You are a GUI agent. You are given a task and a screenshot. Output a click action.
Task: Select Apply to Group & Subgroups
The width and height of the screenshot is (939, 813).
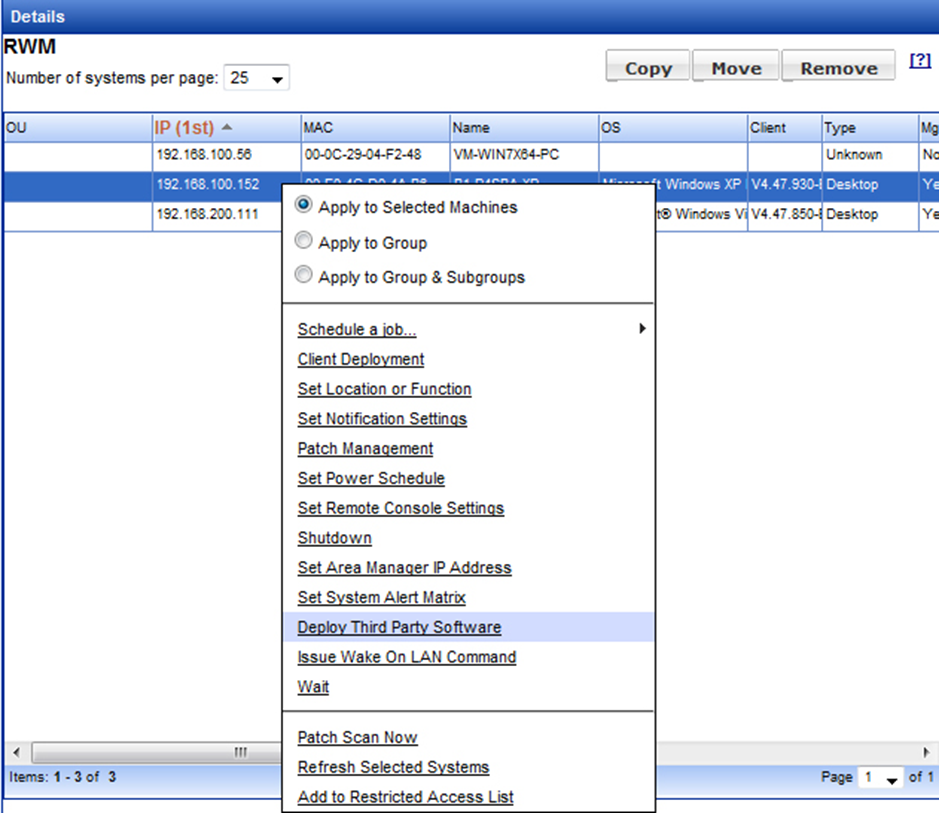(x=304, y=277)
